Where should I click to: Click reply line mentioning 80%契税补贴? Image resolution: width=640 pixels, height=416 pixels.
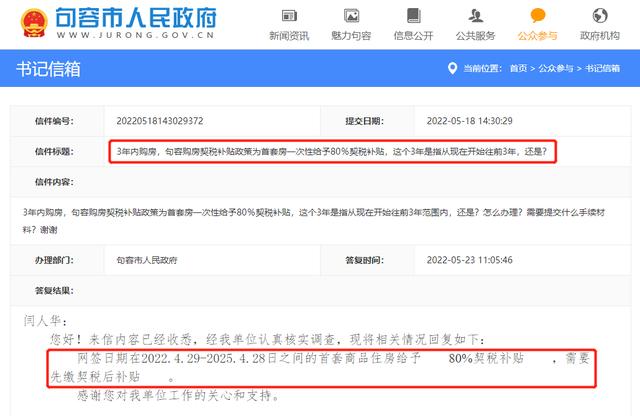320,367
